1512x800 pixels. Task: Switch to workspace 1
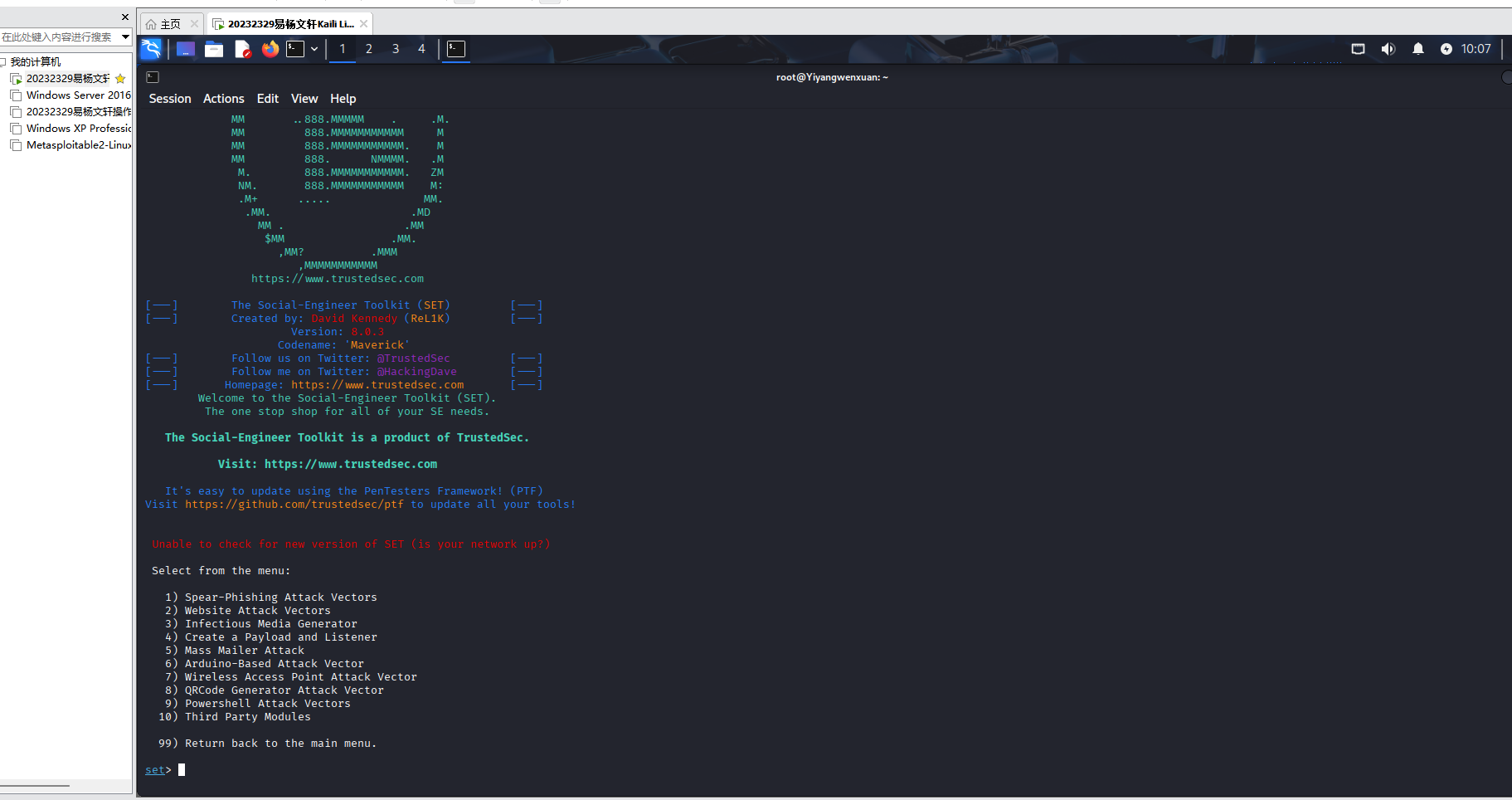342,49
